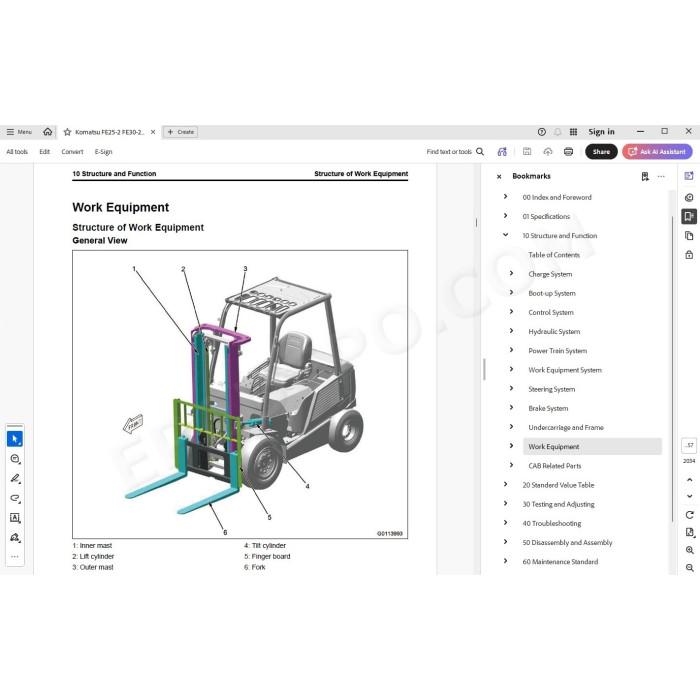Go to previous page up arrow
The width and height of the screenshot is (700, 700).
click(x=689, y=480)
